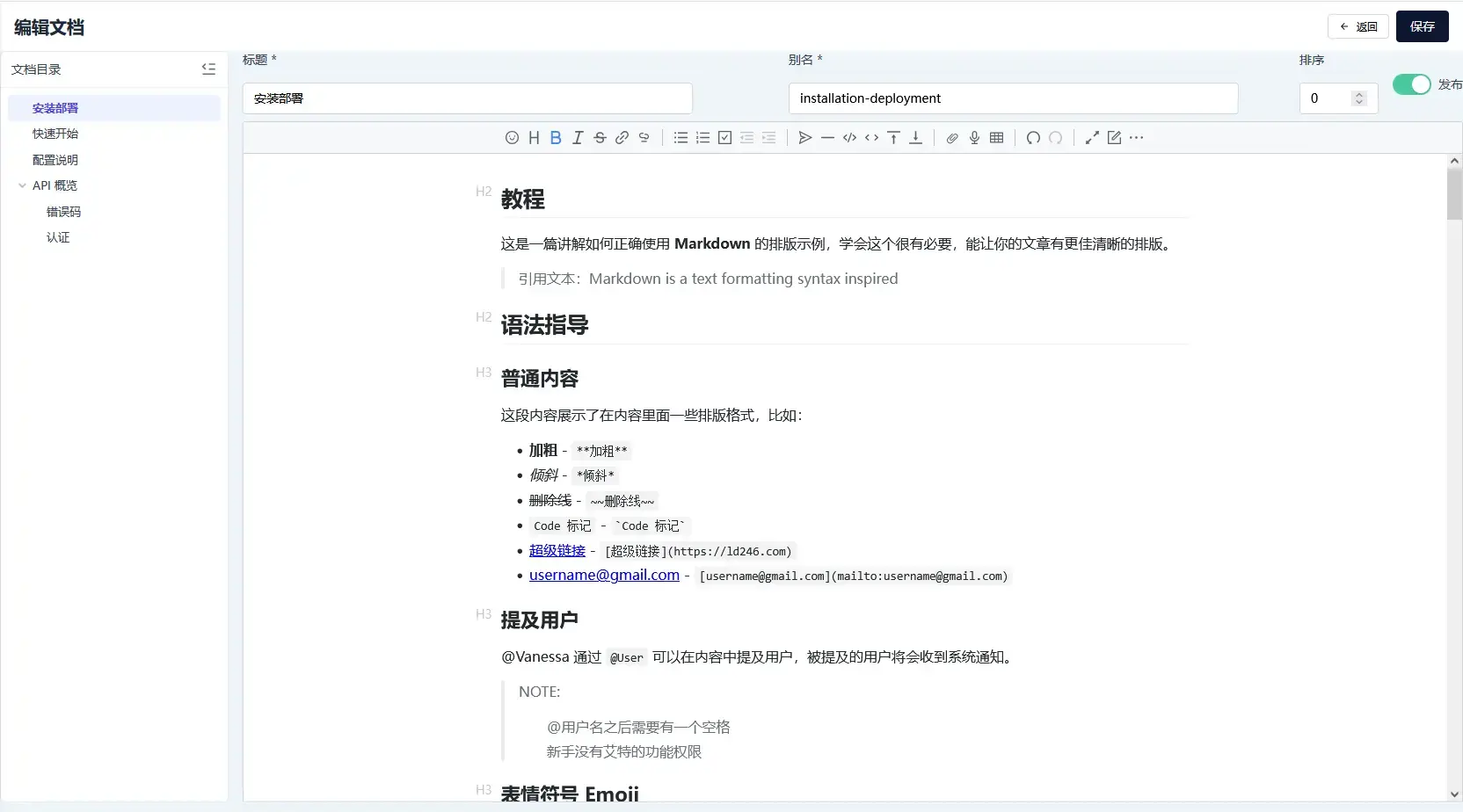Click the editor scrollbar down arrow
The height and width of the screenshot is (812, 1463).
tap(1454, 794)
